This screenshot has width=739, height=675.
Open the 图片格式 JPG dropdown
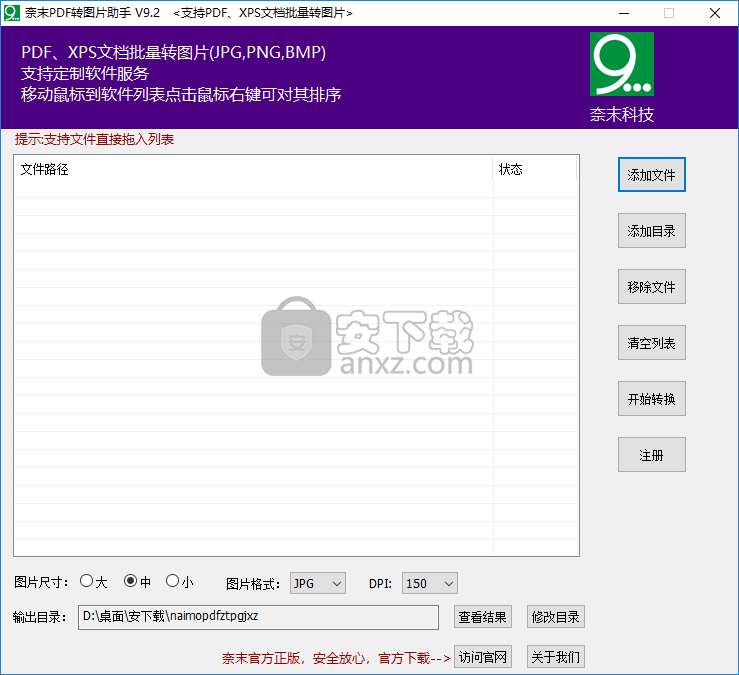317,584
